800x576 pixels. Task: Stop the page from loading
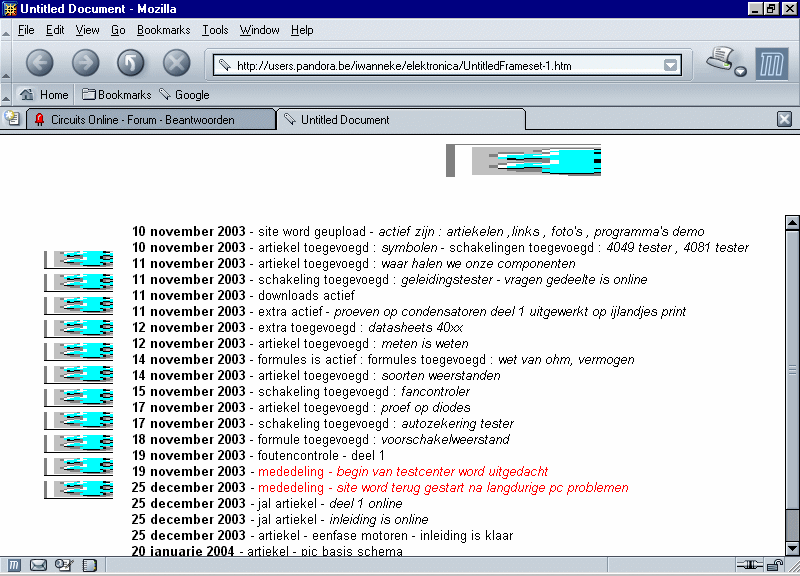pyautogui.click(x=177, y=63)
